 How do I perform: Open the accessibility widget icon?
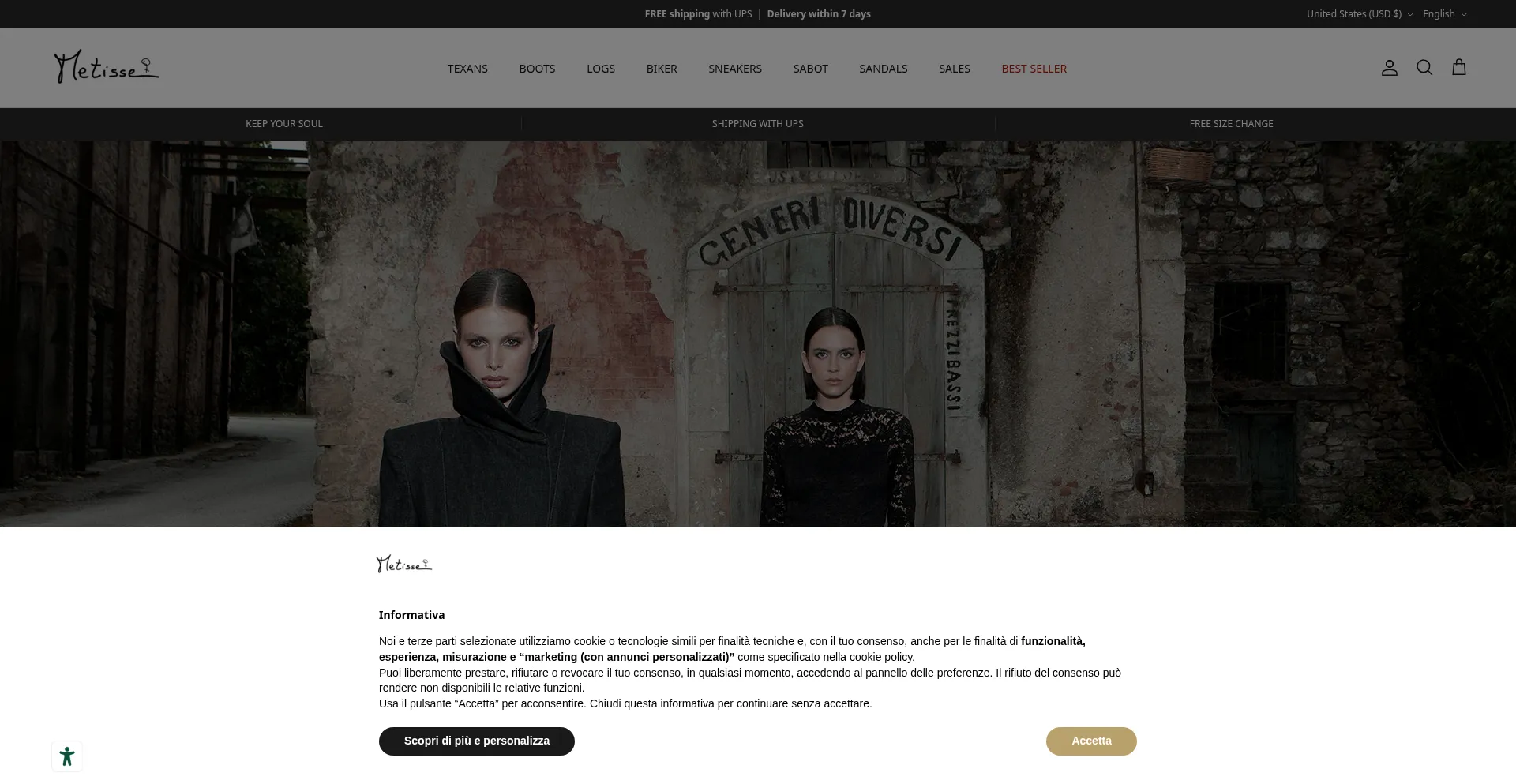(67, 756)
